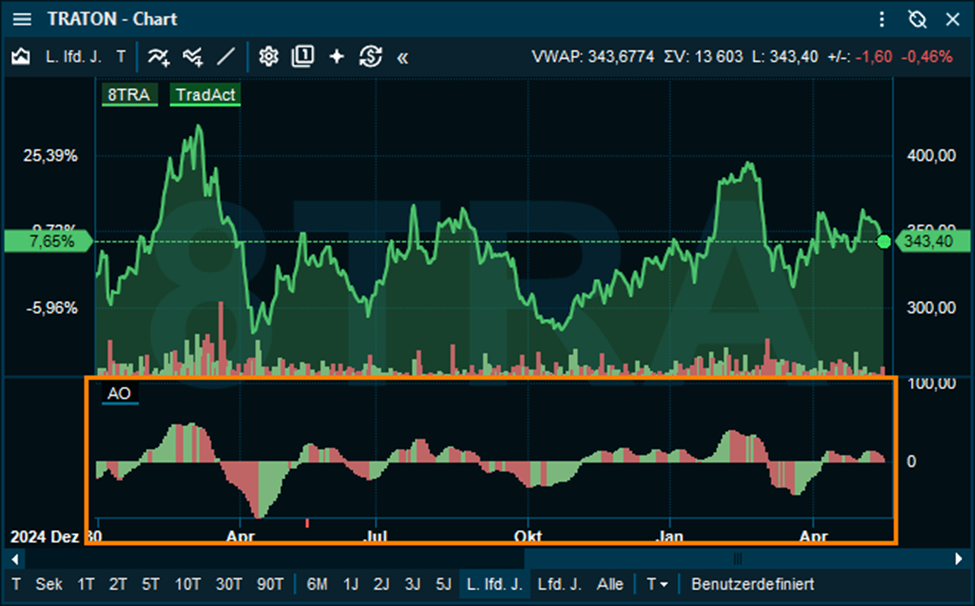Select the 6M time range

317,584
